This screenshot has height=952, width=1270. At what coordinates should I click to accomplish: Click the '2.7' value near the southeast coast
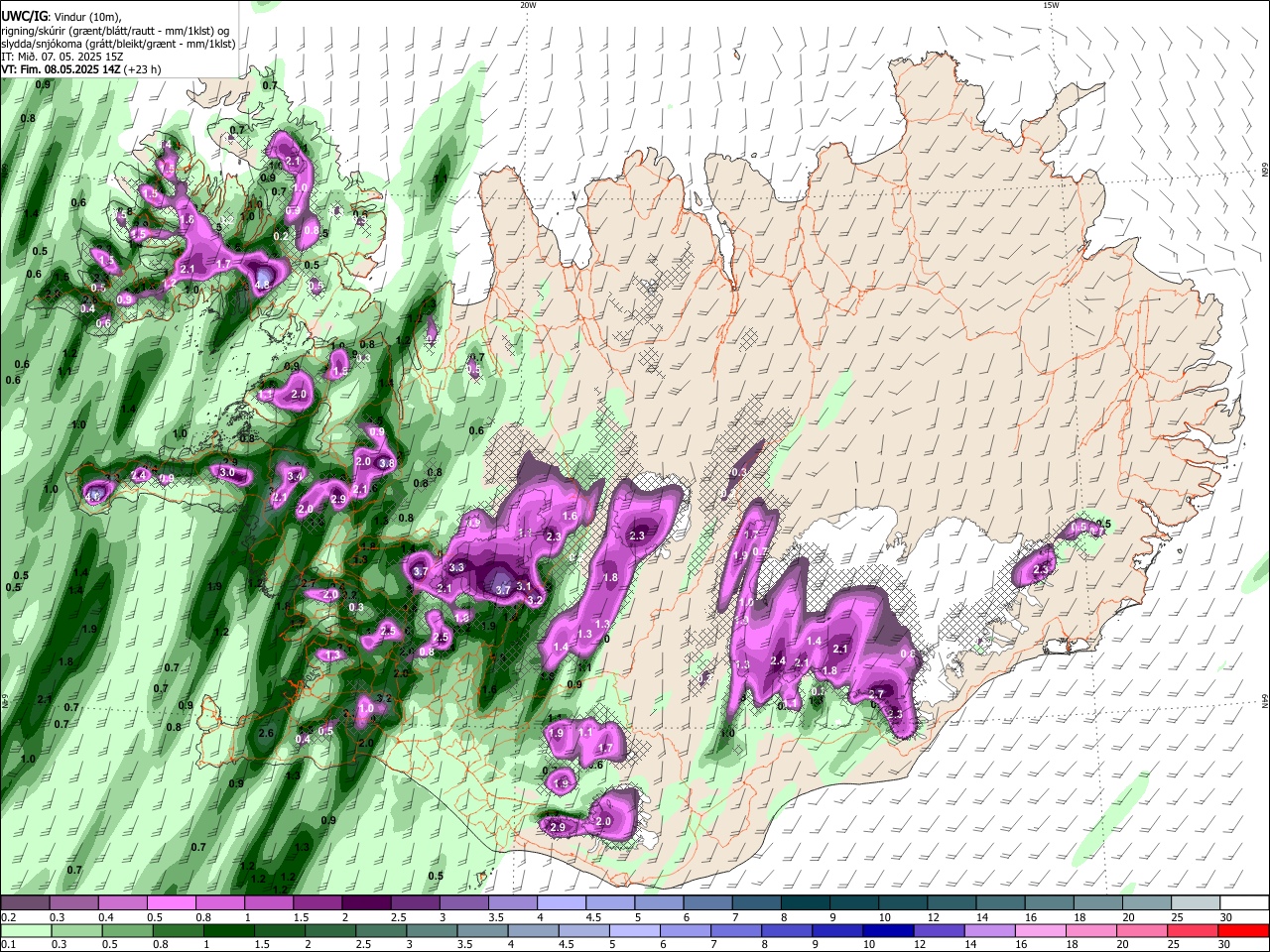click(876, 694)
